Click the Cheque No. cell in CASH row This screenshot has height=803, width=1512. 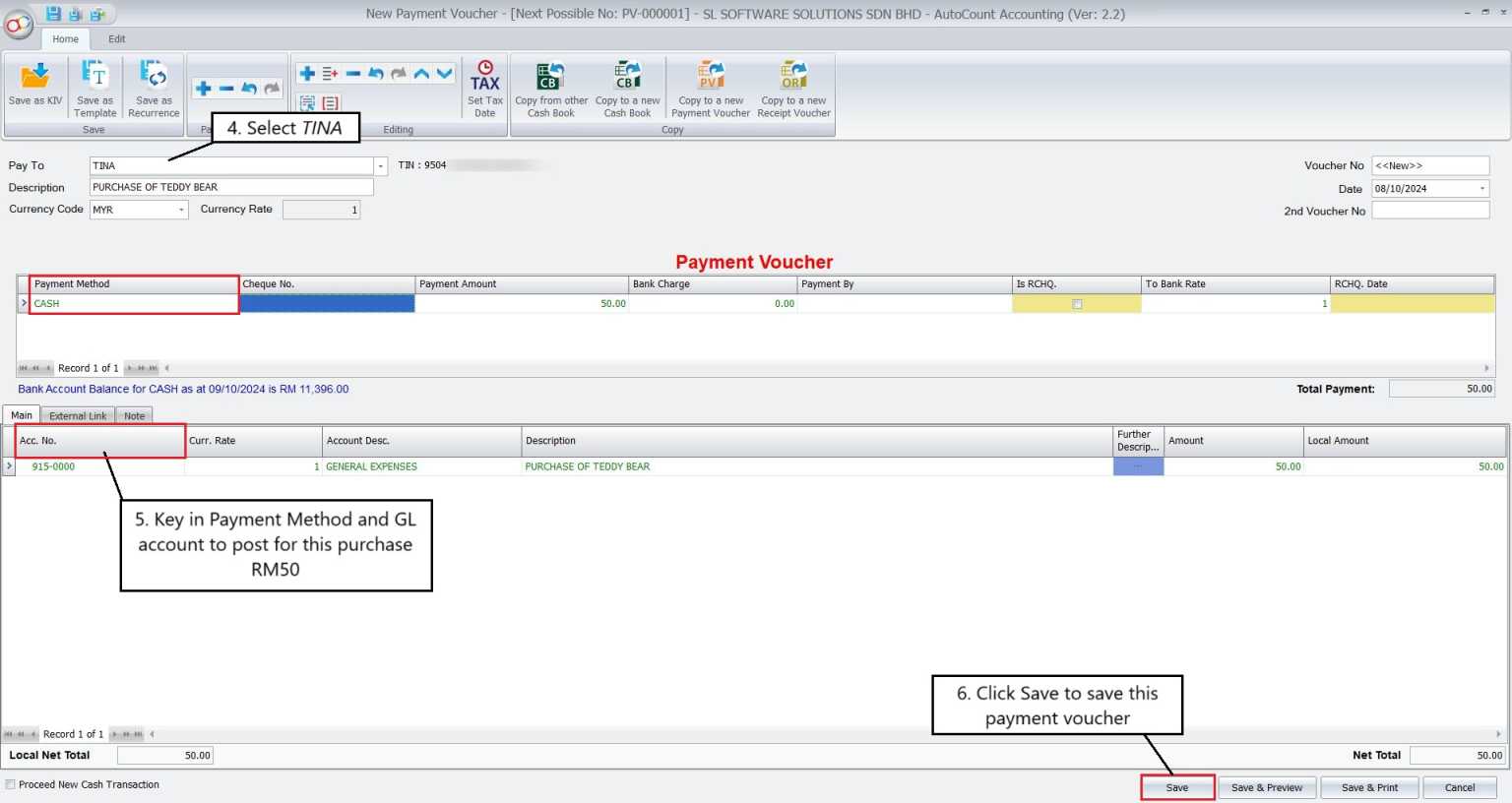pyautogui.click(x=327, y=304)
